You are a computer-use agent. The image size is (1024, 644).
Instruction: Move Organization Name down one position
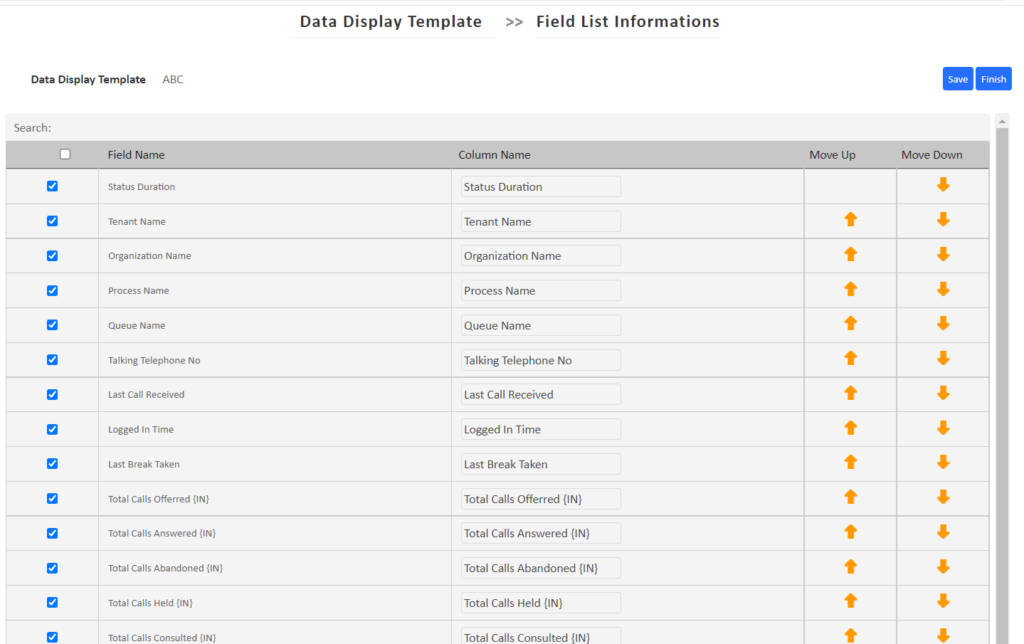click(941, 255)
